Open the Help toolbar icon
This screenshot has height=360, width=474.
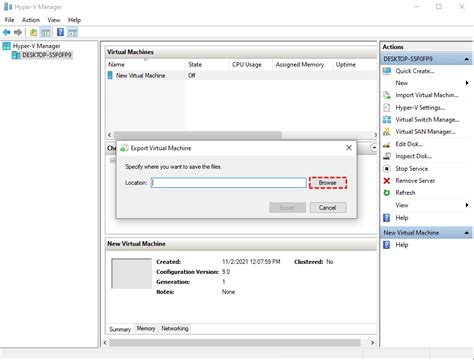click(60, 32)
